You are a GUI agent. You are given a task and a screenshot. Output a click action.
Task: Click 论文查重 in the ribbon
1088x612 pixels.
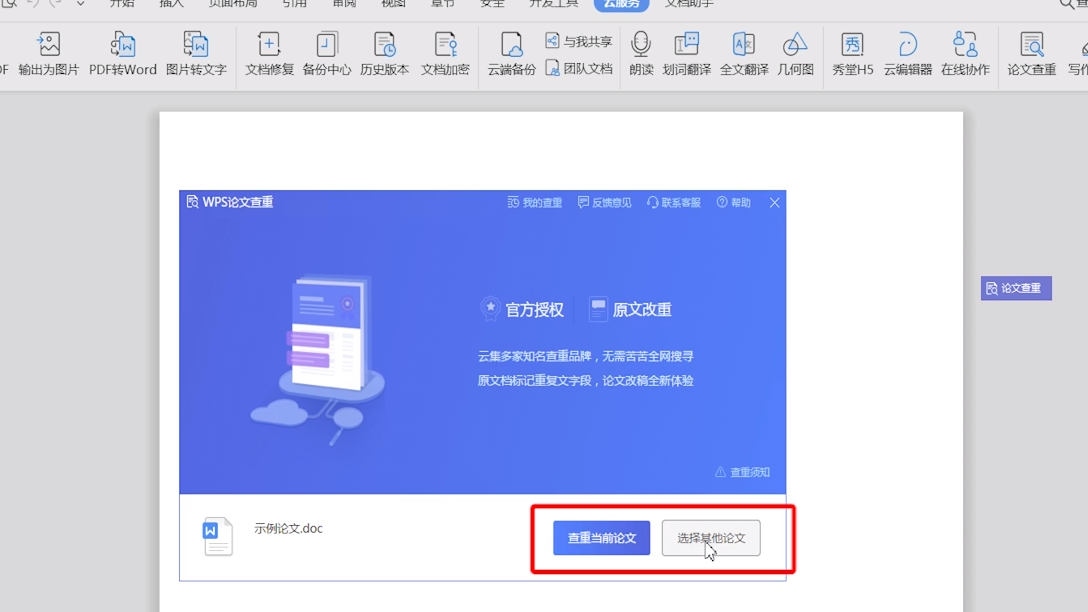(1032, 53)
